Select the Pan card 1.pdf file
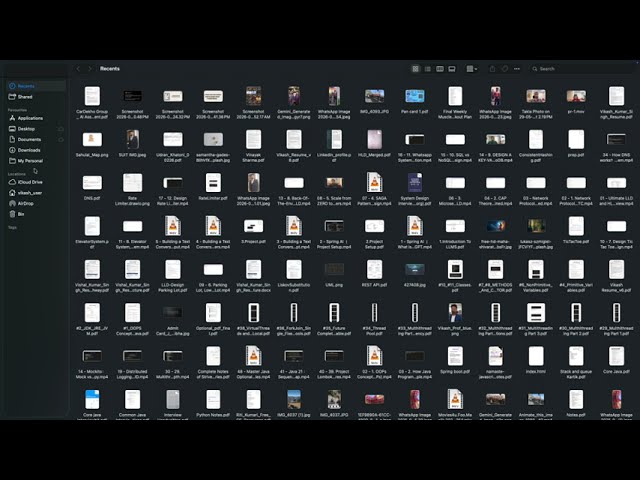 (x=415, y=100)
